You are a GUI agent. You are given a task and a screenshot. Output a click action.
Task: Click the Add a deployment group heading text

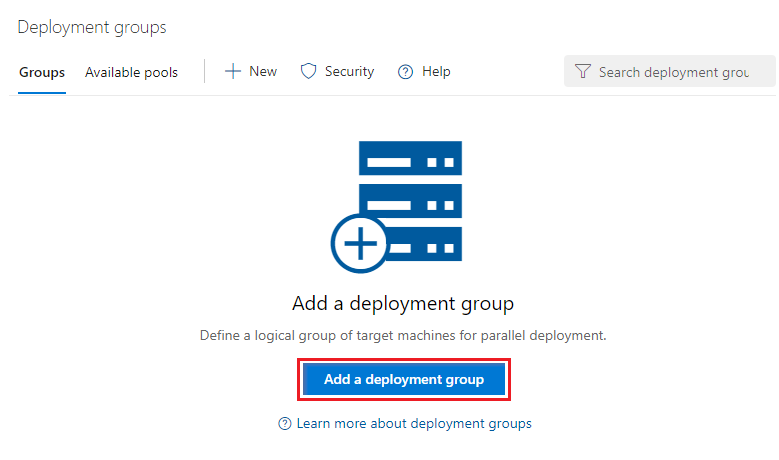(403, 303)
